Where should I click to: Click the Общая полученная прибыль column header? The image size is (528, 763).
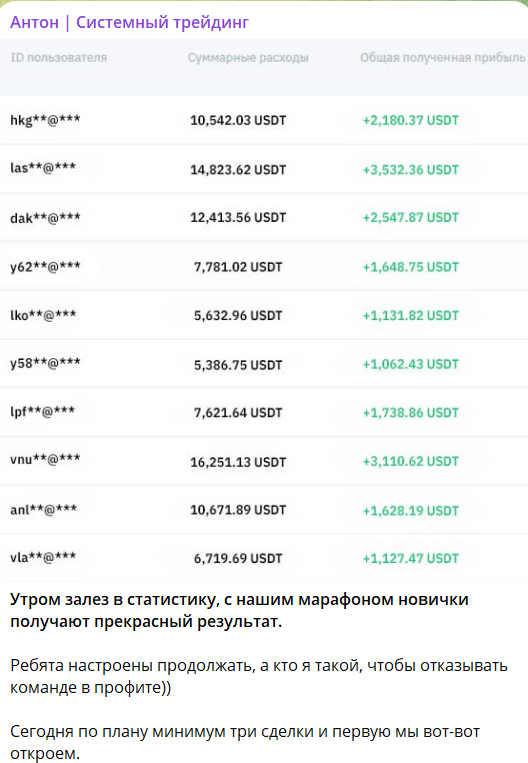pos(443,57)
